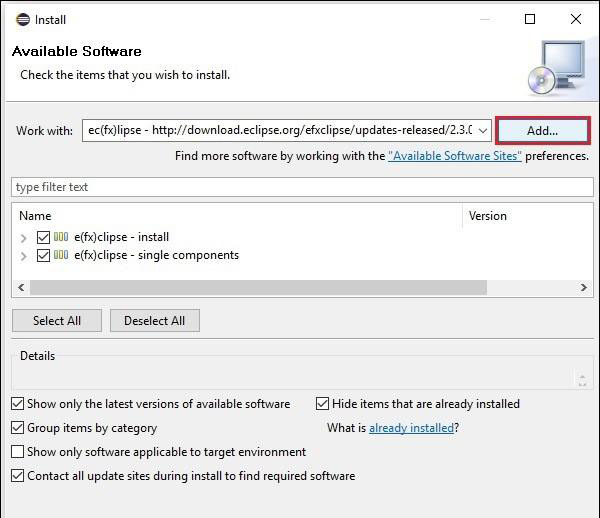This screenshot has height=518, width=600.
Task: Click the Available Software wizard banner image
Action: [x=557, y=68]
